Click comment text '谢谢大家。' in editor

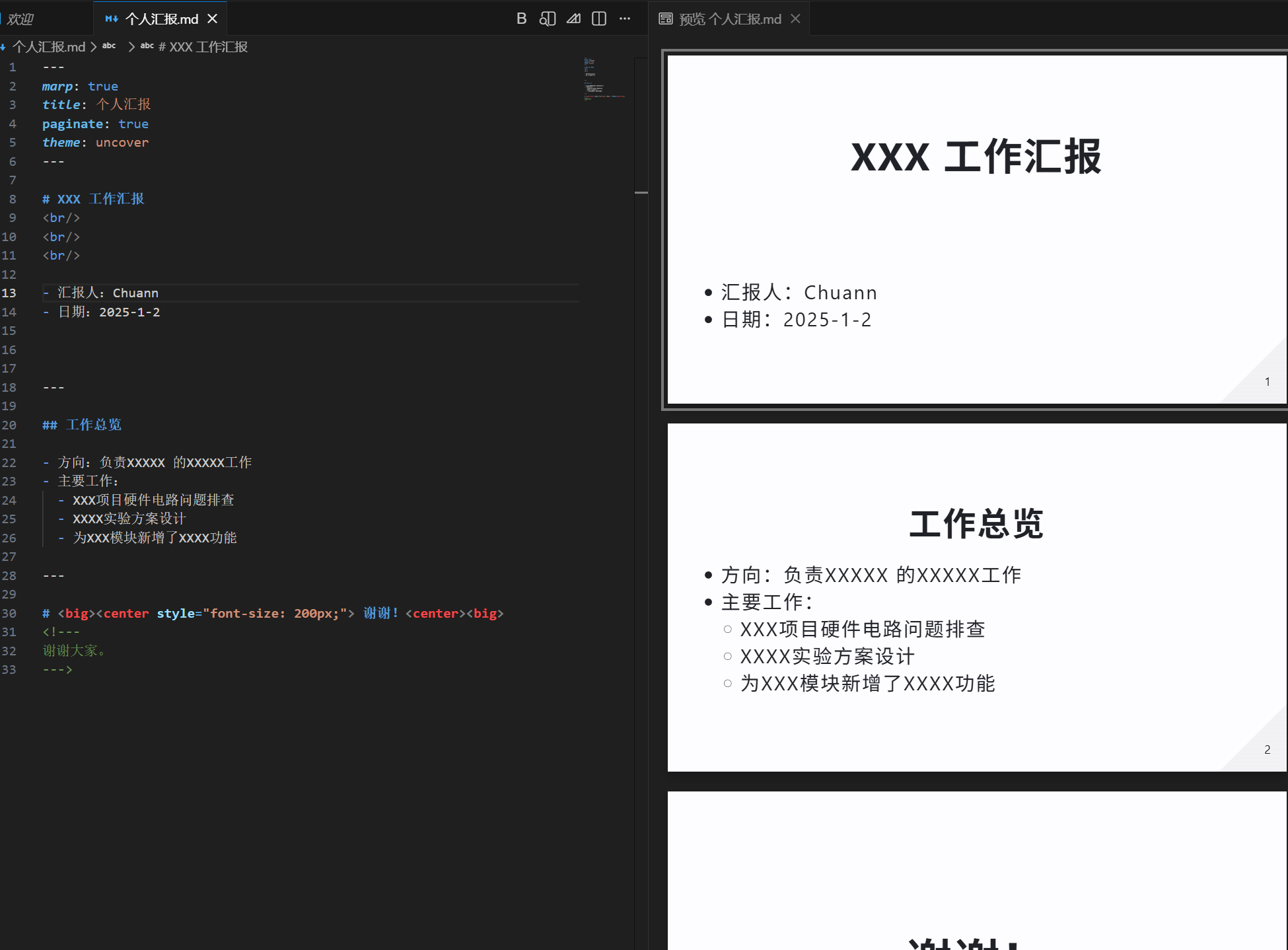point(74,651)
